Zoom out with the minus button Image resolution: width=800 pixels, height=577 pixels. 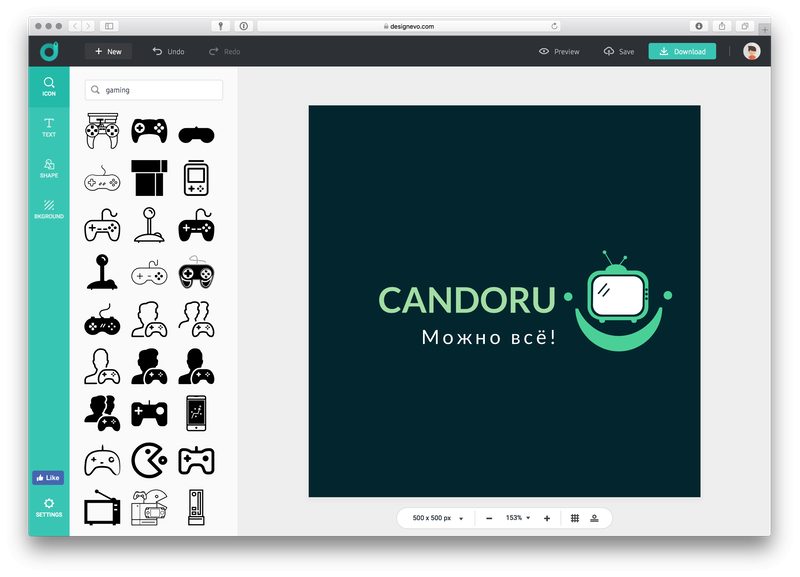pos(489,518)
